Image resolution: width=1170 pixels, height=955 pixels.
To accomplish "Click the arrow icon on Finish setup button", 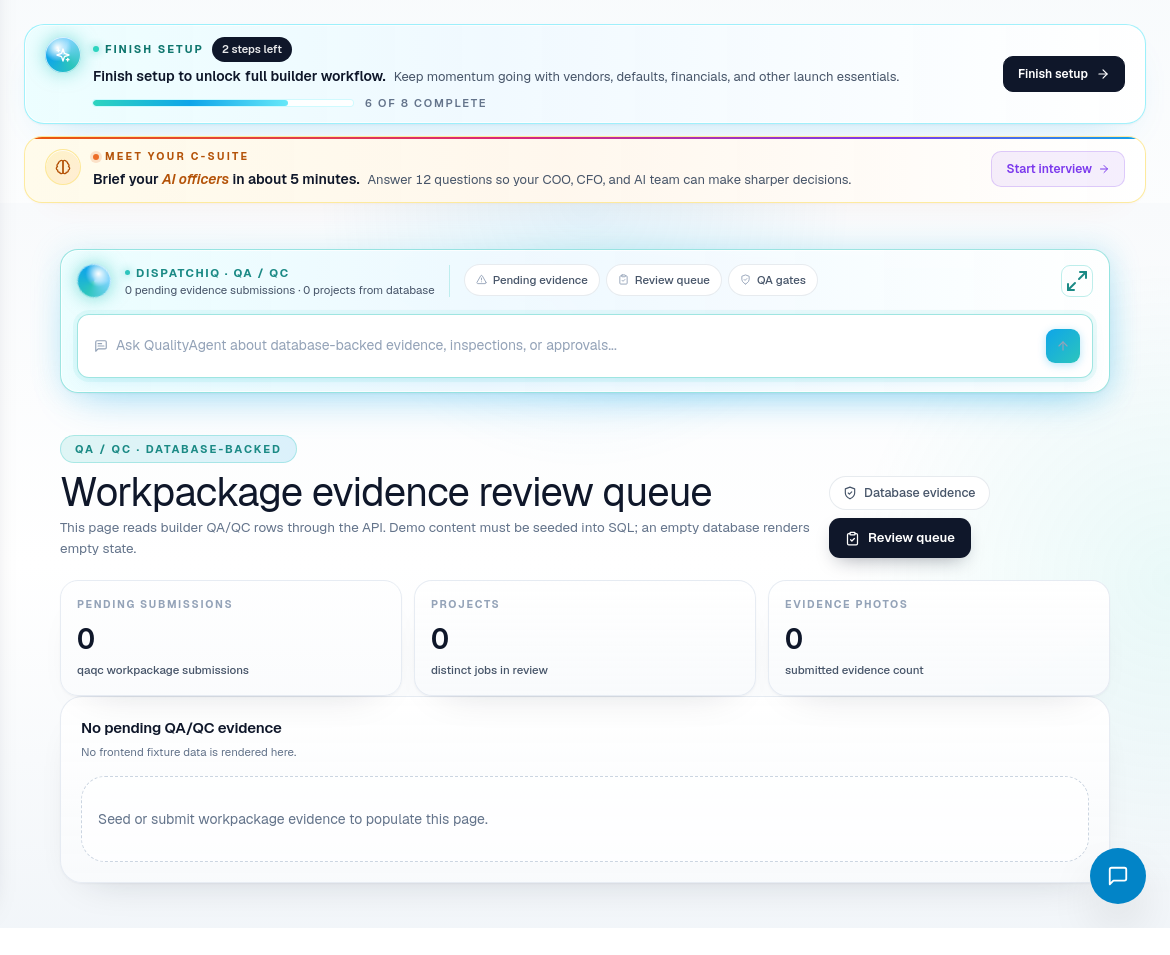I will pos(1104,74).
